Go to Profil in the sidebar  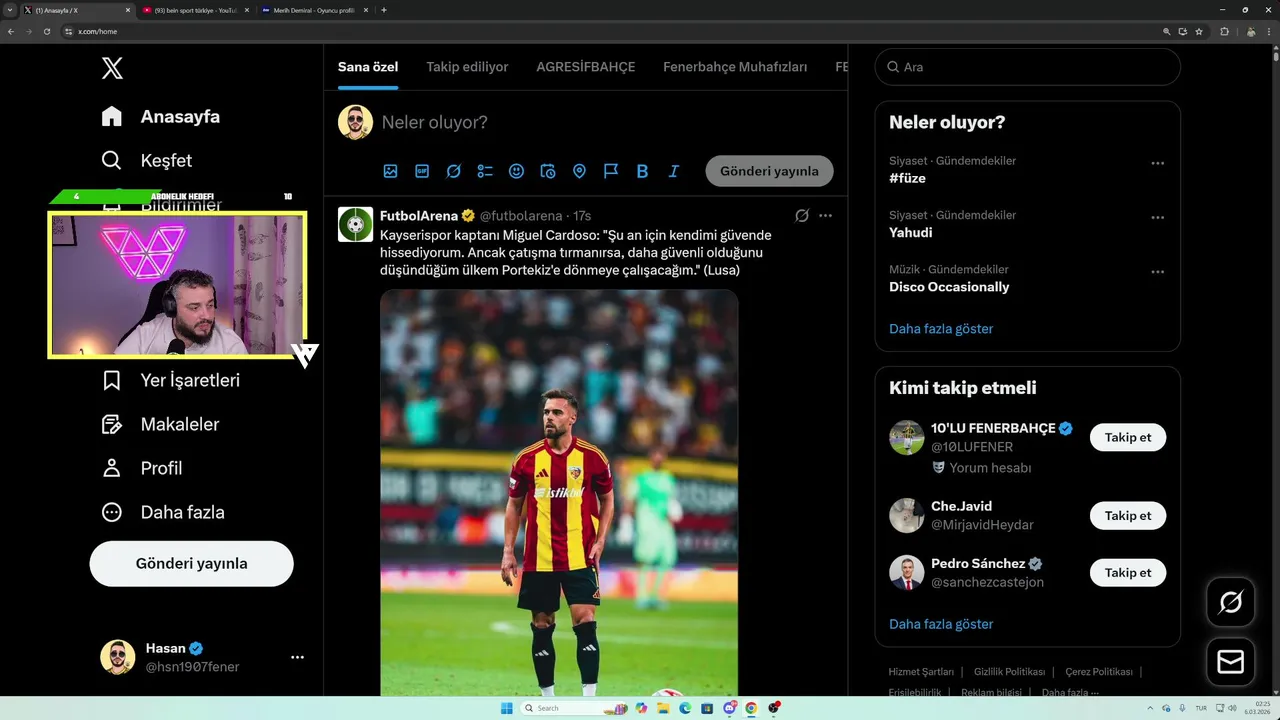pos(142,468)
